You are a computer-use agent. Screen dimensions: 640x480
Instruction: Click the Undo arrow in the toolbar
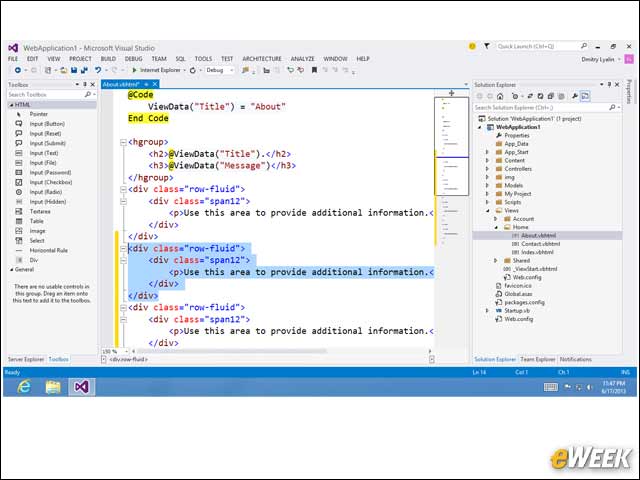pyautogui.click(x=98, y=70)
